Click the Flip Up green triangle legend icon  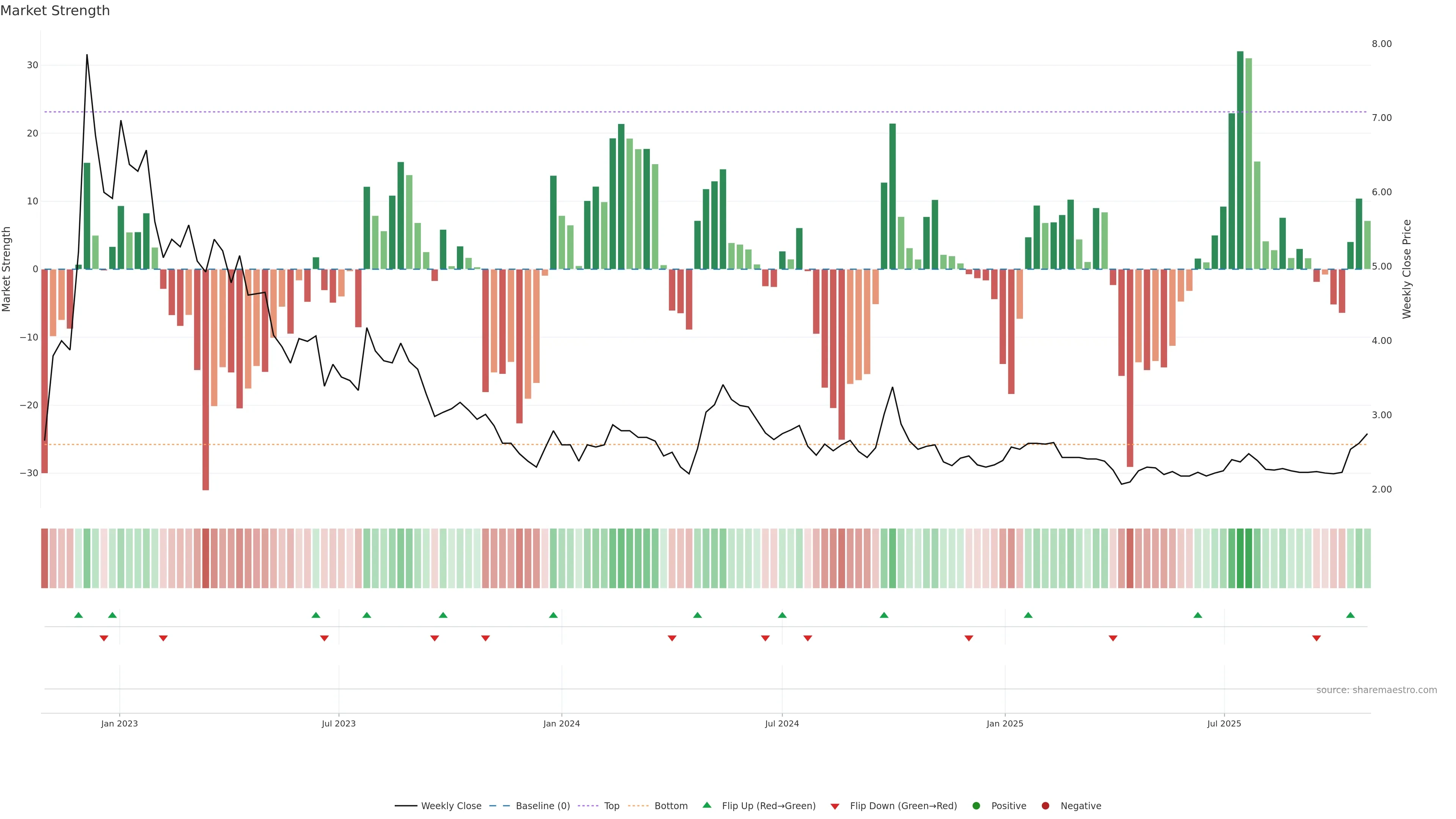pos(706,805)
